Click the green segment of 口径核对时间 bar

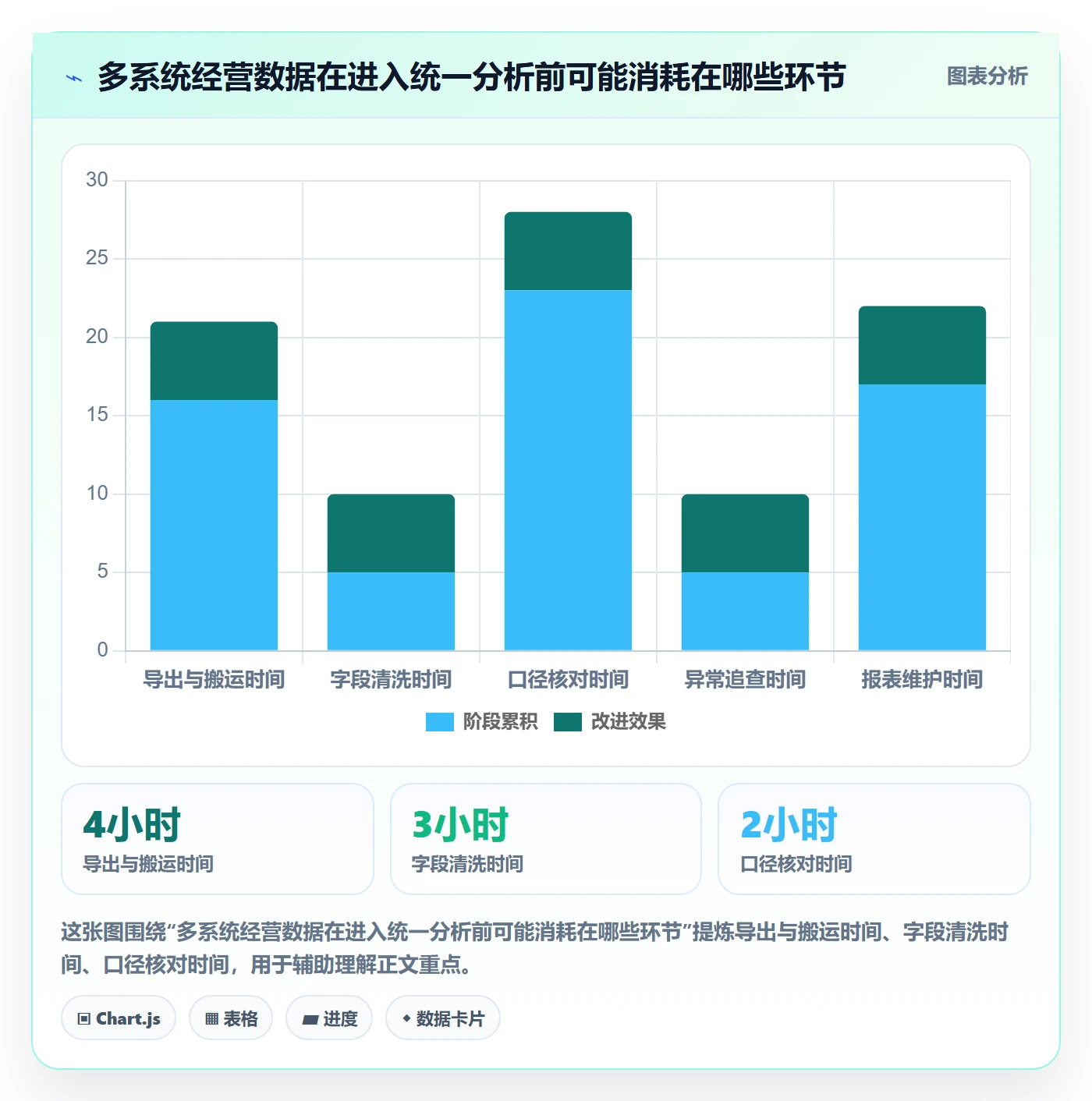click(568, 251)
